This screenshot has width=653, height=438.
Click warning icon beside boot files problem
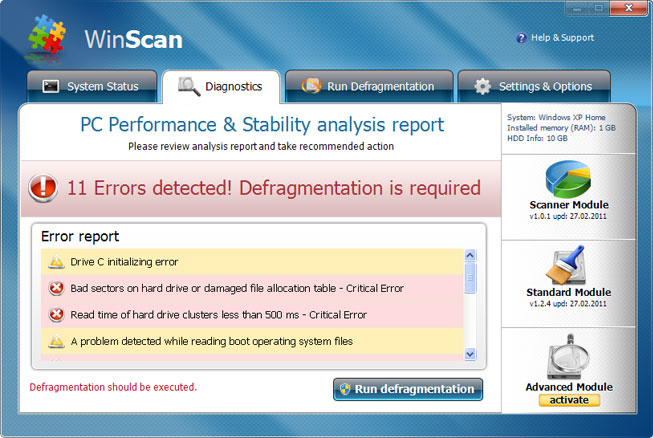coord(56,341)
